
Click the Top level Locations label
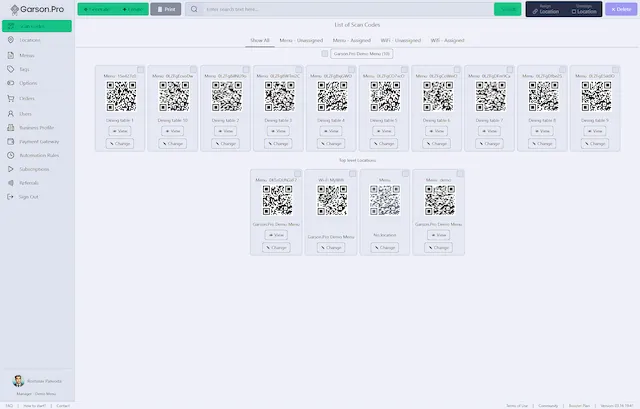[358, 160]
